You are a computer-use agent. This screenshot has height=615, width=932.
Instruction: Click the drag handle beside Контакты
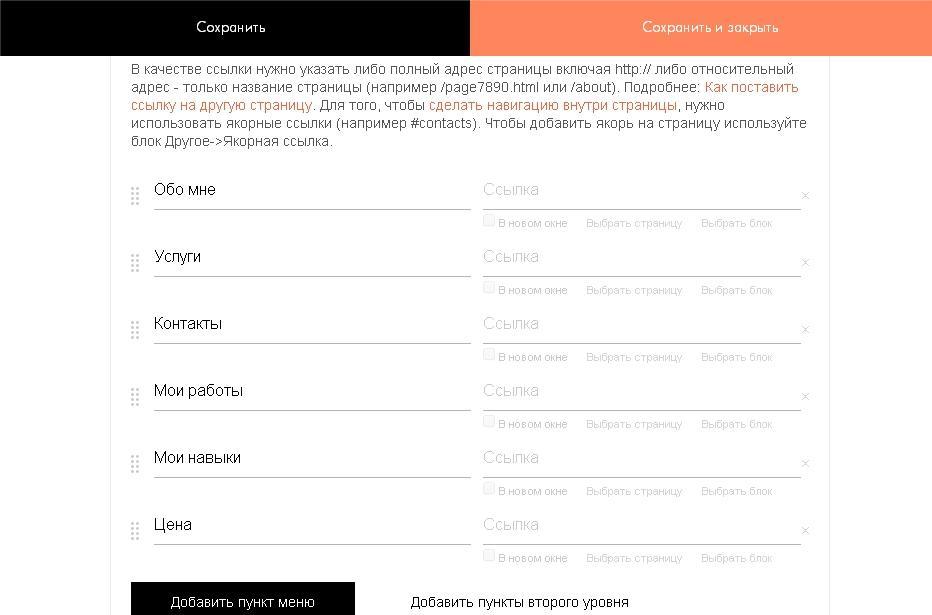point(135,330)
